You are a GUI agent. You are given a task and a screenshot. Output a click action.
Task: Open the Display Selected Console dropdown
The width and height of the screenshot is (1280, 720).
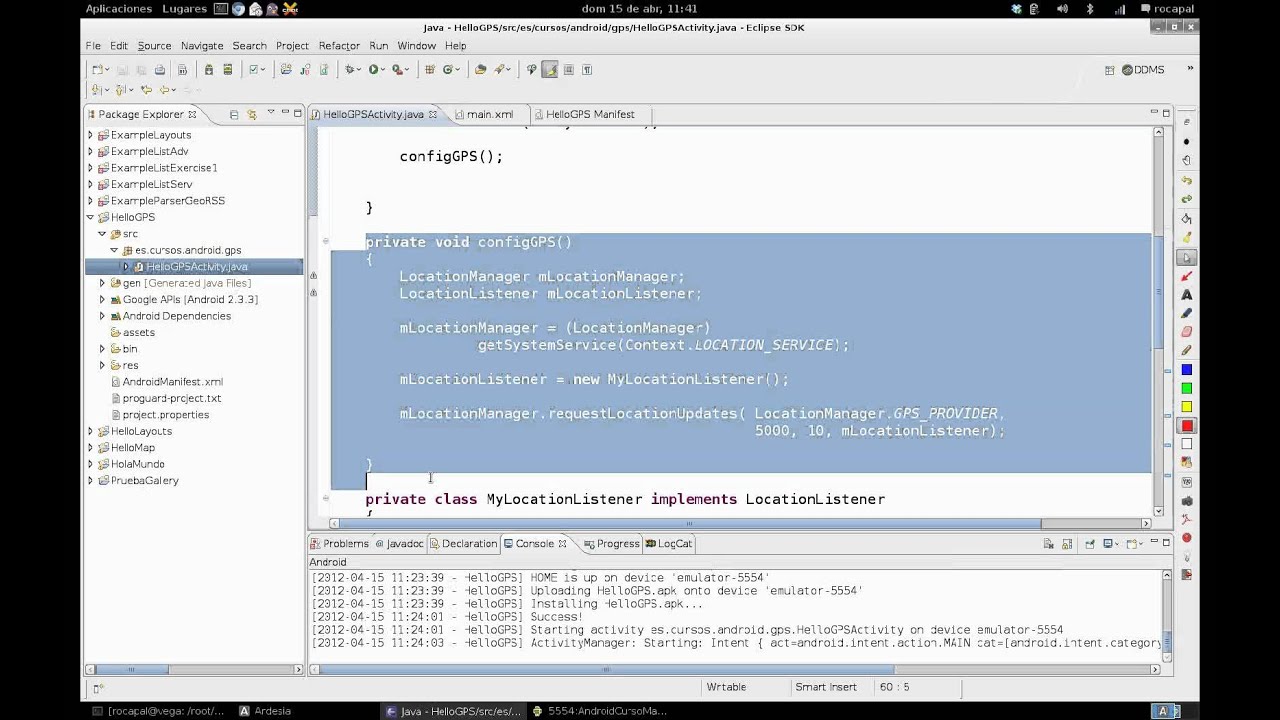coord(1117,544)
